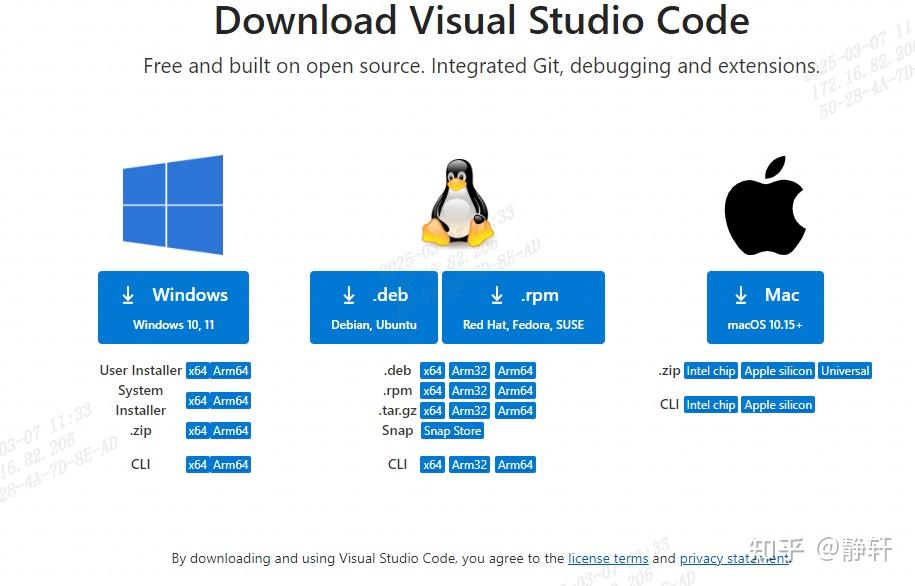Select Arm32 for the Linux .tar.gz
The width and height of the screenshot is (915, 586).
tap(469, 410)
